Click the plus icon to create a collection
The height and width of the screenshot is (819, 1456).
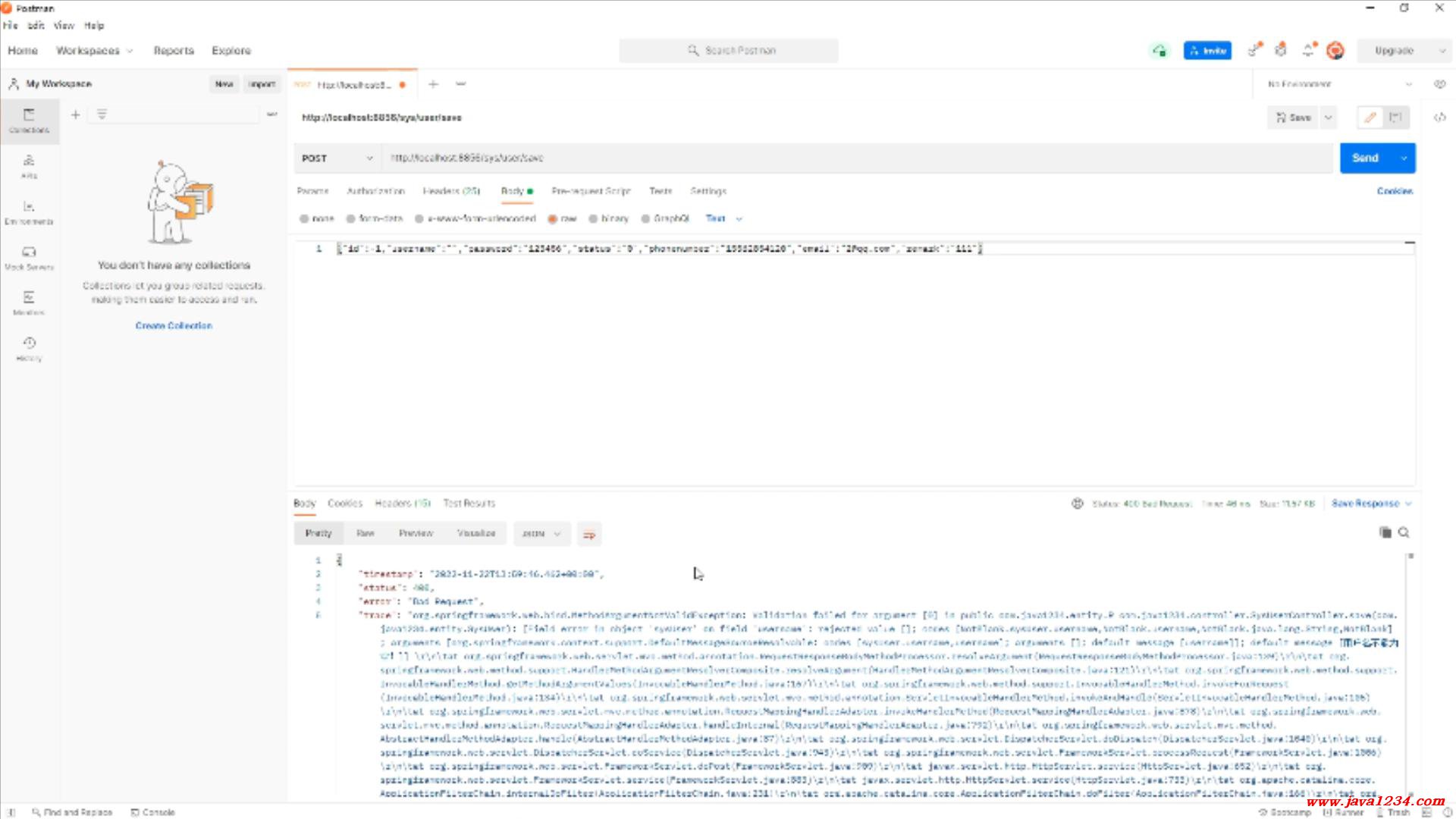(75, 115)
